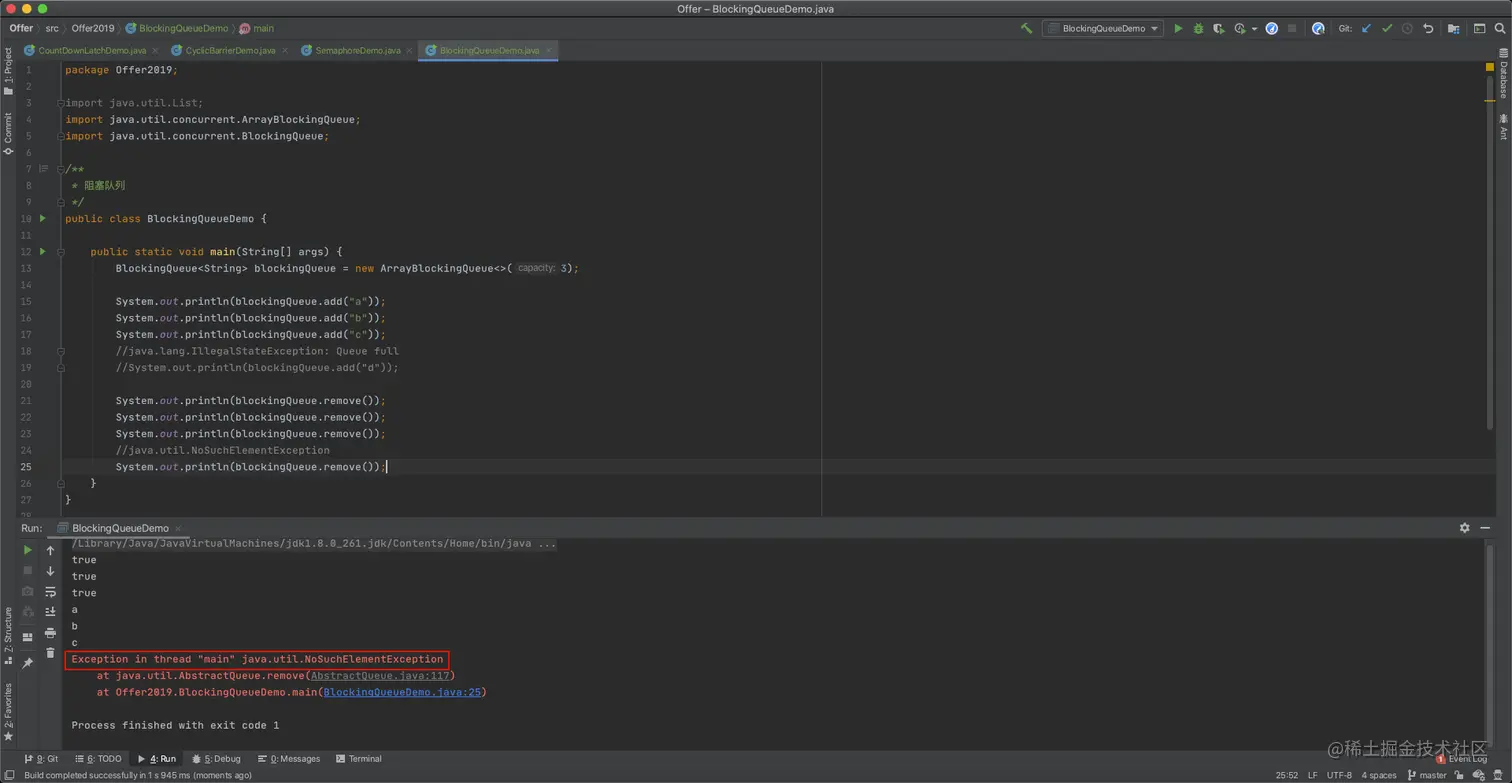The width and height of the screenshot is (1512, 783).
Task: Open the Git tool window button
Action: click(41, 759)
